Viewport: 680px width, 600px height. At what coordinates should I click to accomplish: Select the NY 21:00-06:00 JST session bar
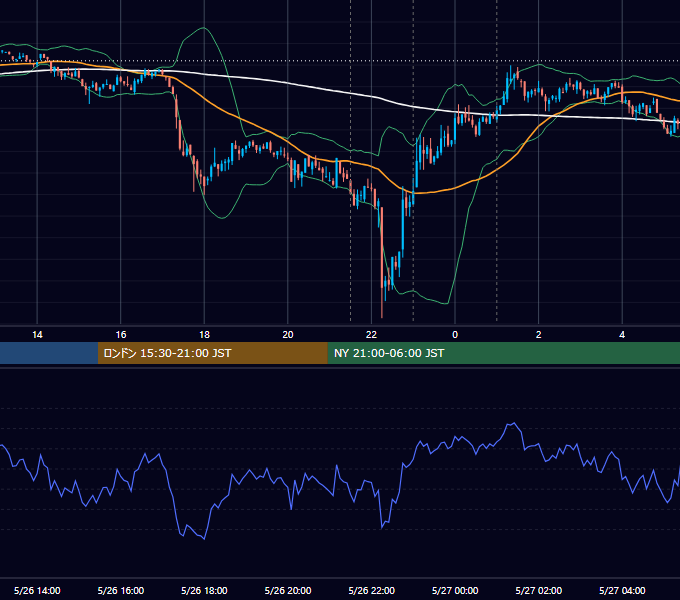(x=503, y=353)
